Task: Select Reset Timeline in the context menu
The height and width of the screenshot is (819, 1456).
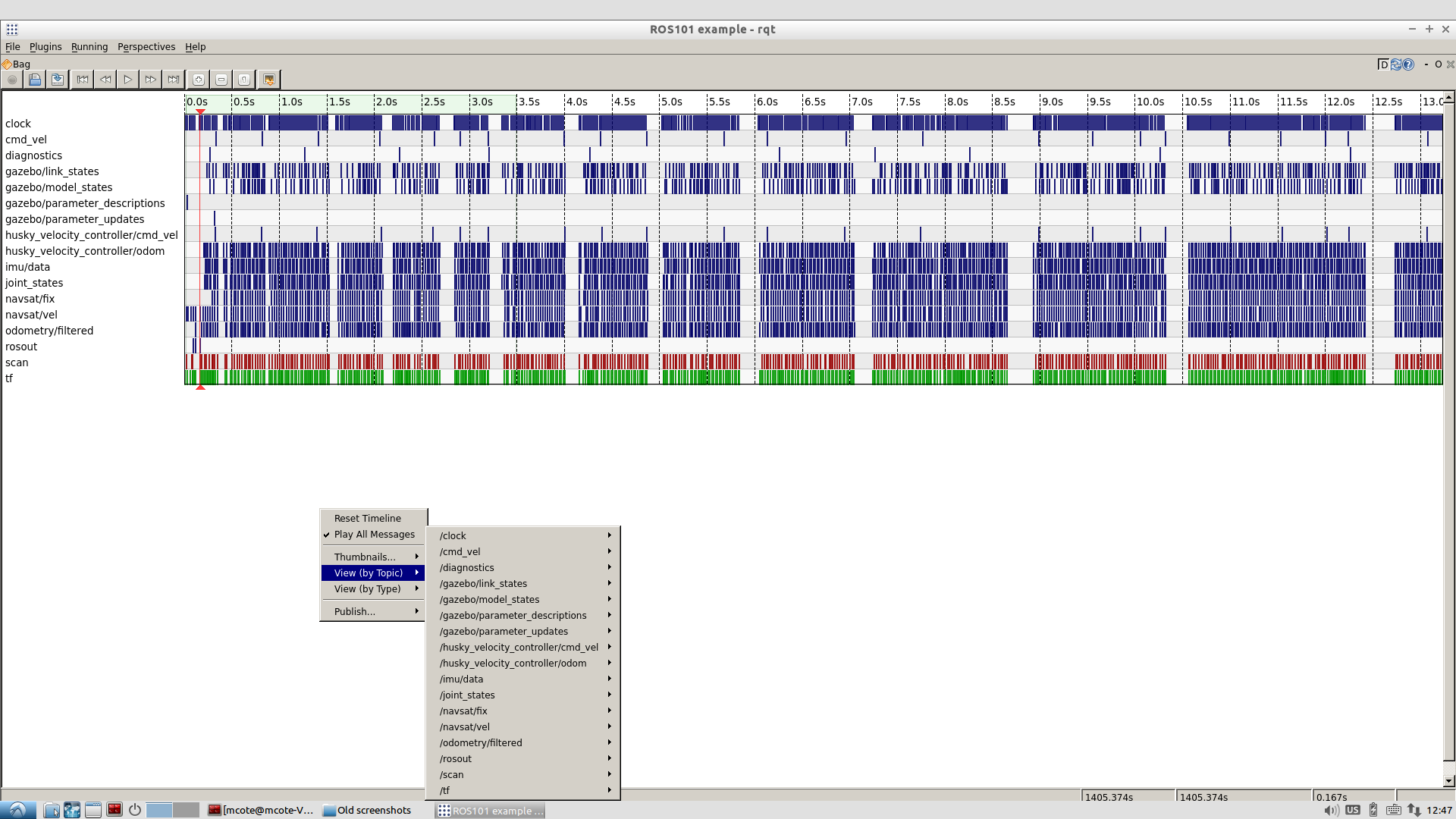Action: coord(368,519)
